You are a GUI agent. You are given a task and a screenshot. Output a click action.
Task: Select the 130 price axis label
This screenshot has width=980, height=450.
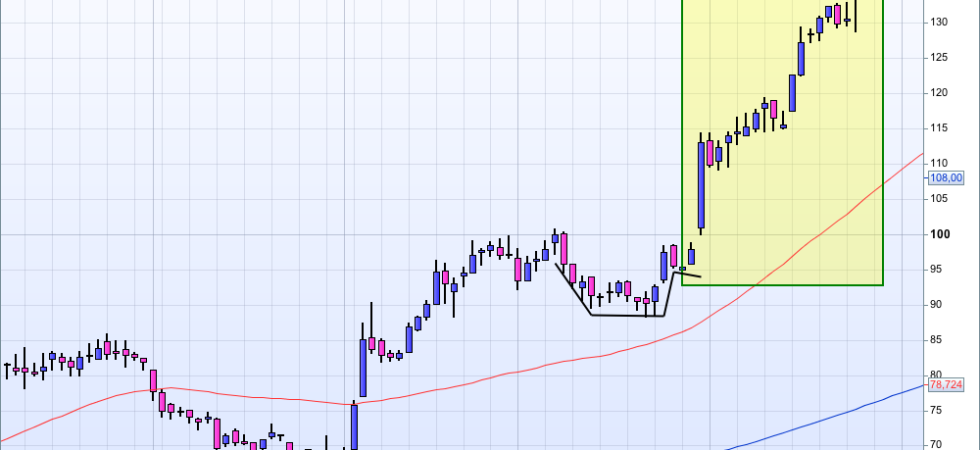tap(939, 22)
